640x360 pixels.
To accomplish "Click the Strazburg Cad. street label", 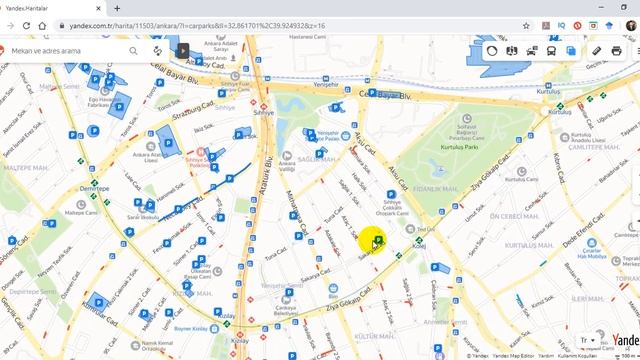I will (193, 110).
